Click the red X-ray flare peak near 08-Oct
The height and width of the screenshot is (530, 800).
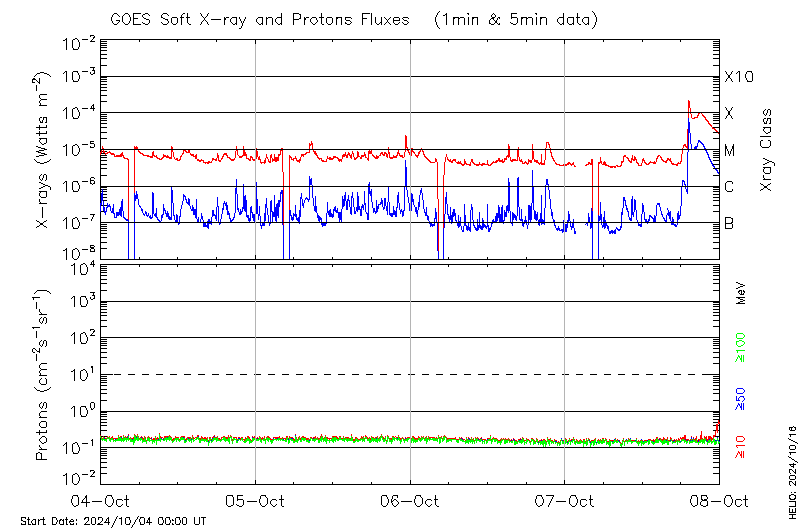point(689,101)
